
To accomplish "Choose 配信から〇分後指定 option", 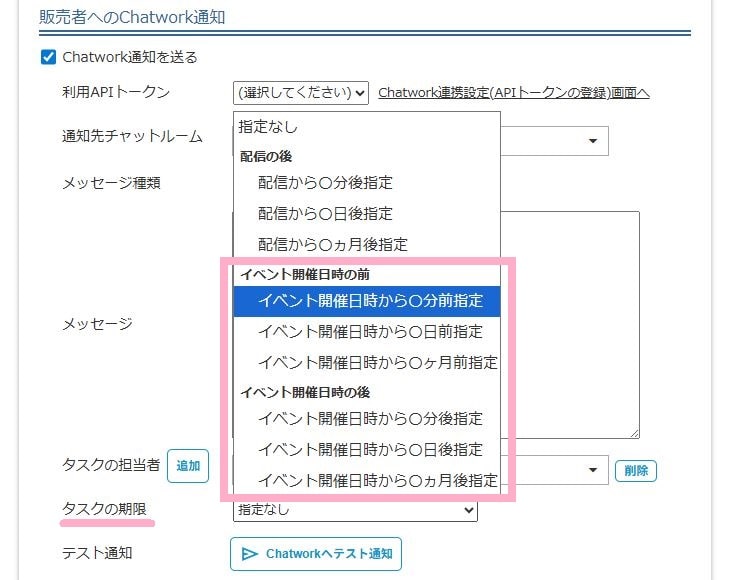I will (x=325, y=183).
